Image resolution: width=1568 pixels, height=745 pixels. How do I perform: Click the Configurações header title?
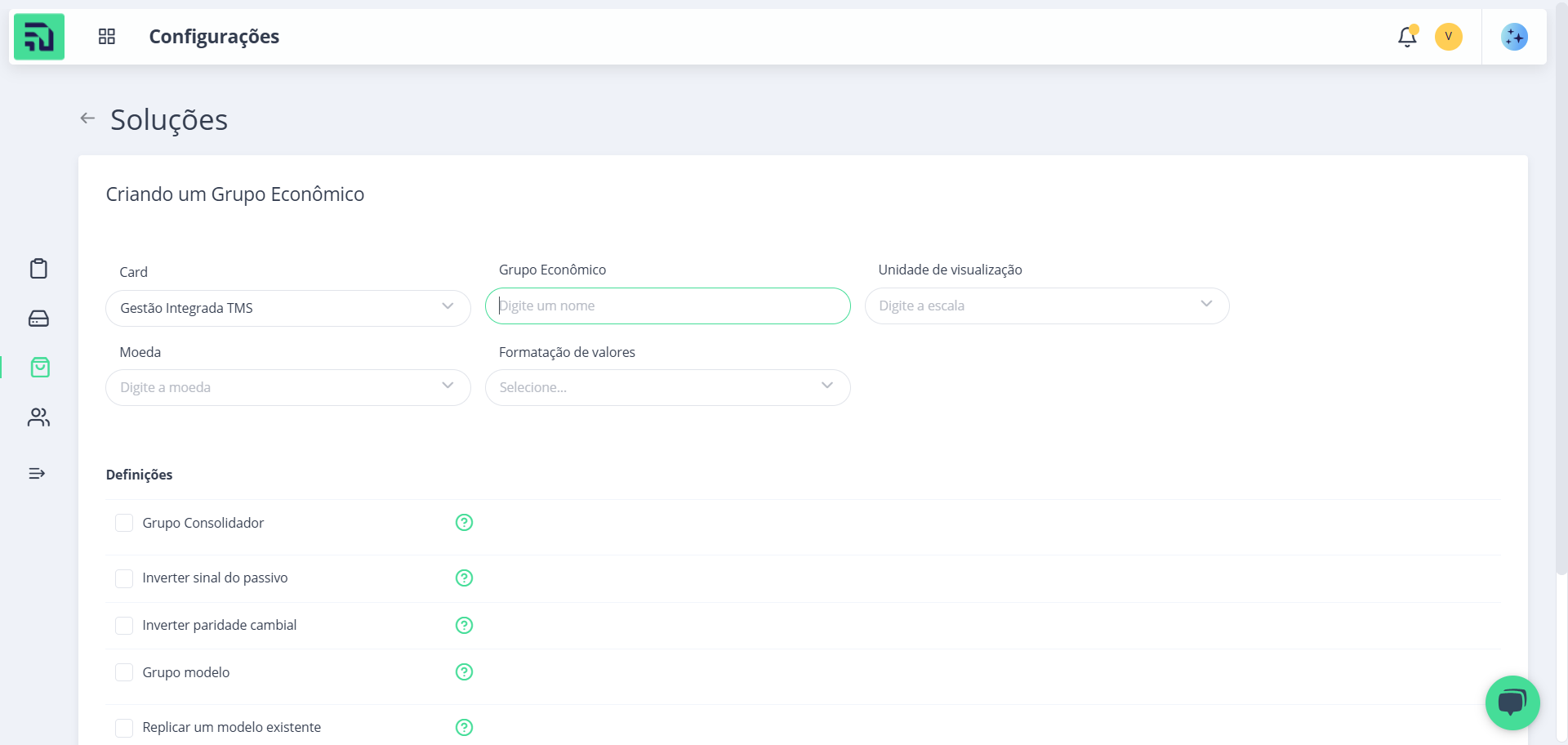pyautogui.click(x=214, y=37)
